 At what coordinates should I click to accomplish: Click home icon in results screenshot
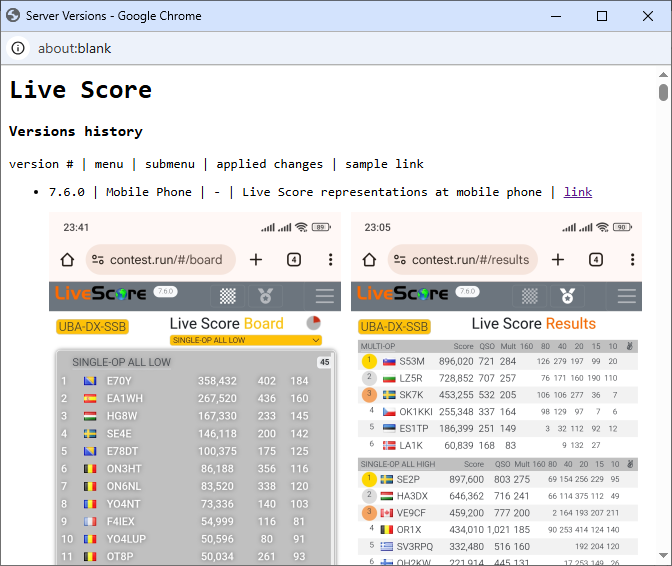click(x=369, y=260)
